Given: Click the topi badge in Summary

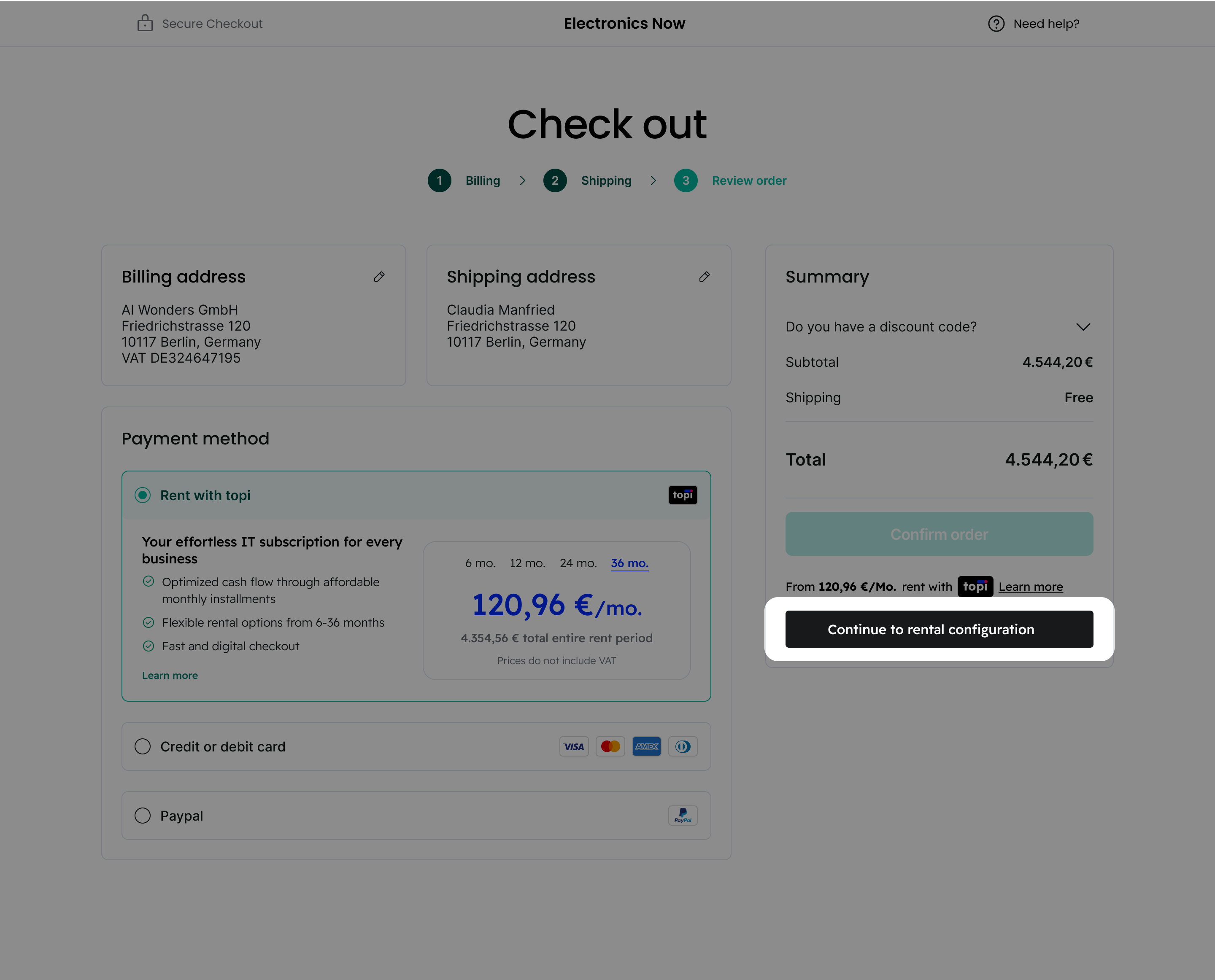Looking at the screenshot, I should [975, 587].
